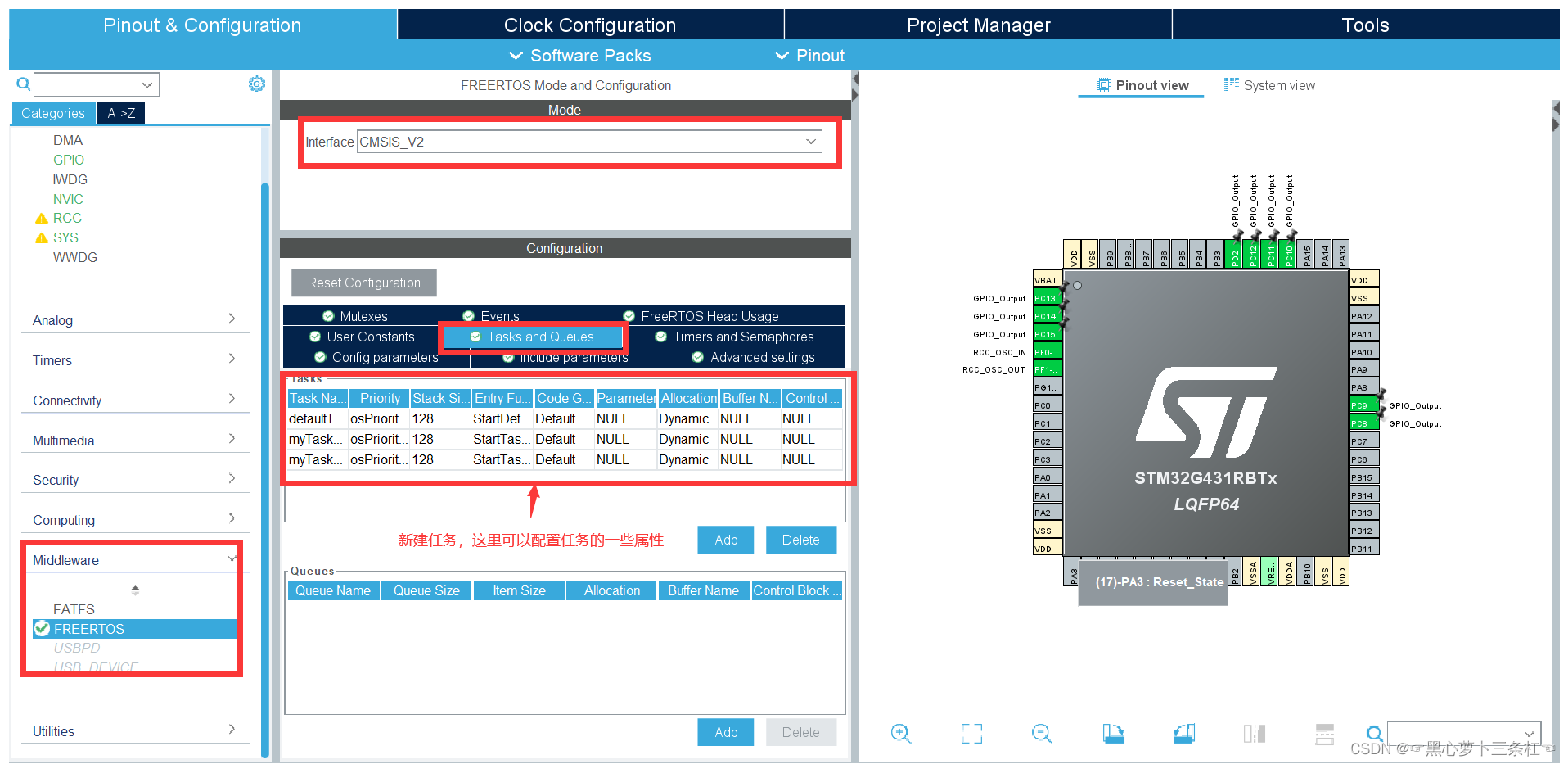Toggle the FreeRTOS Heap Usage checkbox
Screen dimensions: 1568x764
point(629,315)
